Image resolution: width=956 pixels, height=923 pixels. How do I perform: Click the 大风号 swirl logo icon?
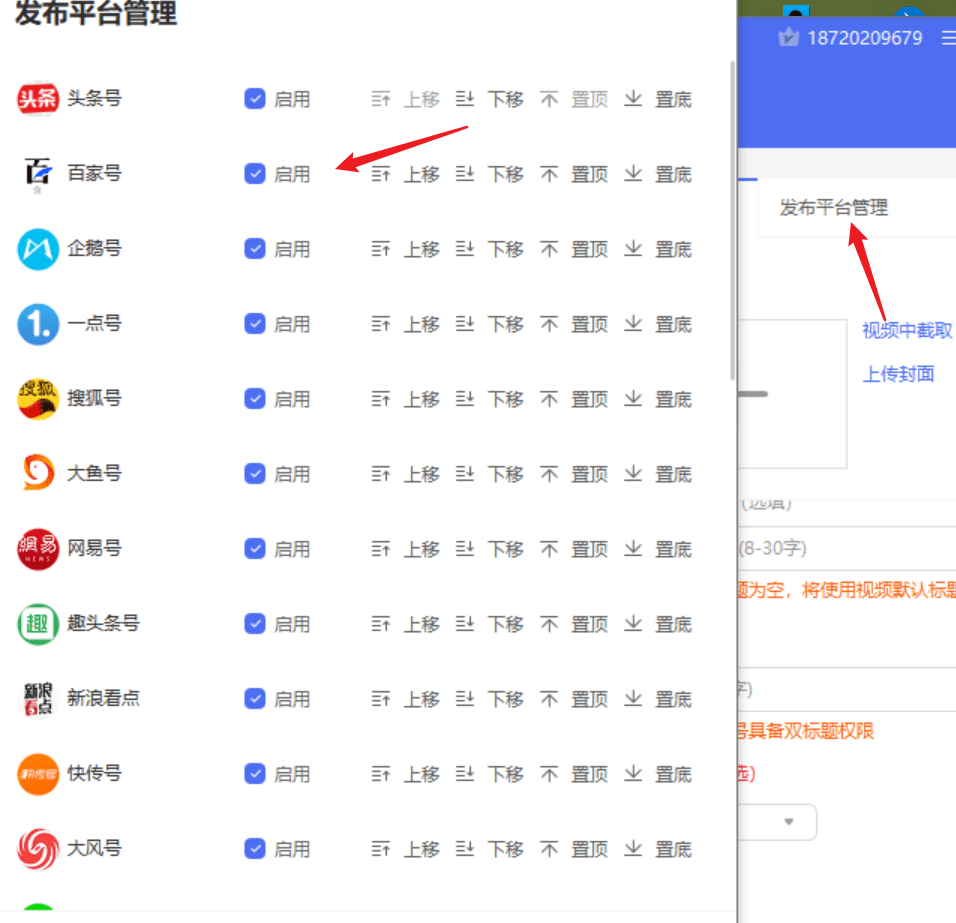38,849
